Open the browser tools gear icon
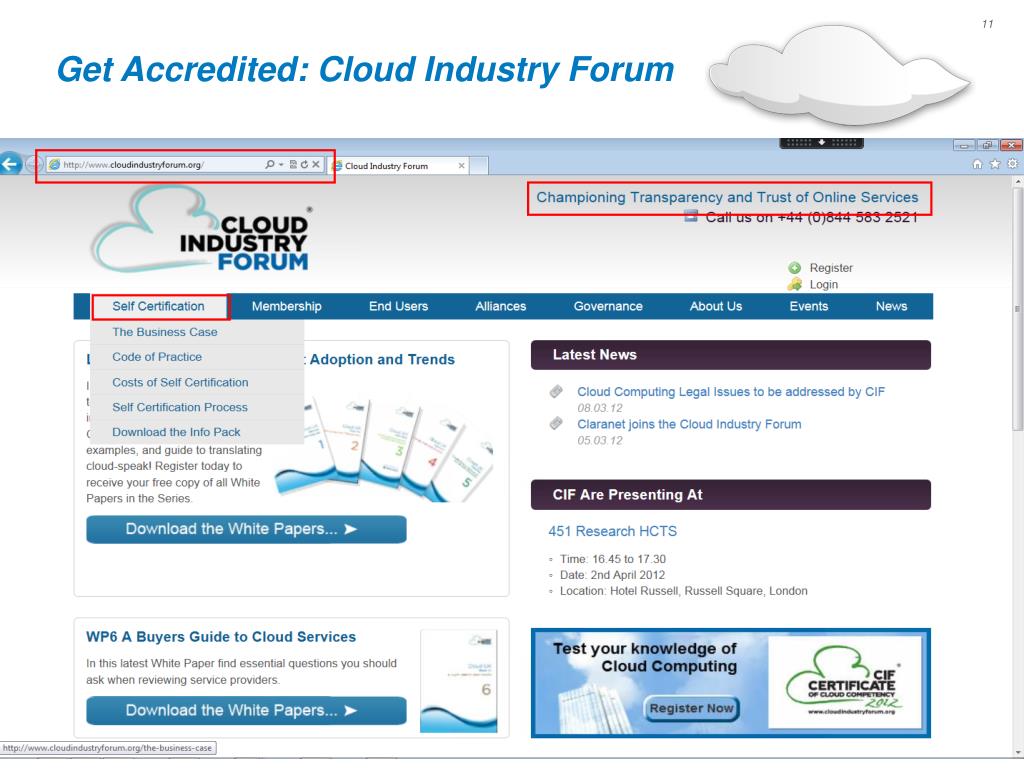Image resolution: width=1024 pixels, height=768 pixels. pos(1012,164)
